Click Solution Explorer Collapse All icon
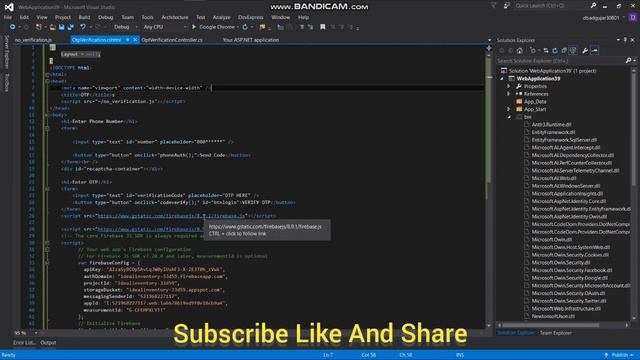 [564, 51]
